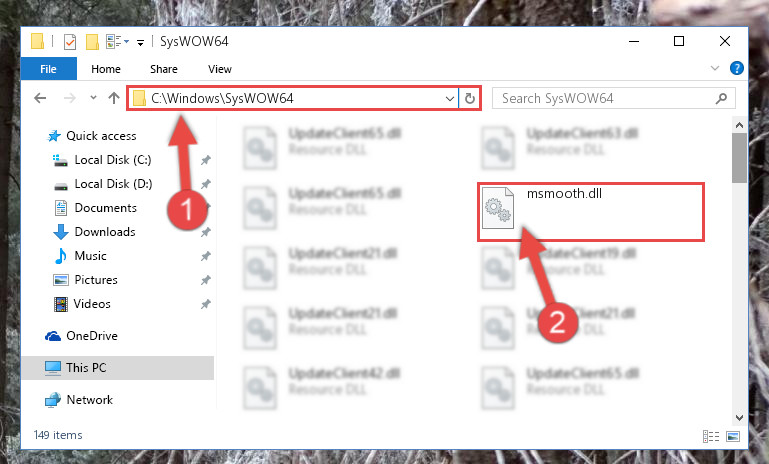The image size is (769, 464).
Task: Click the Properties quick access icon
Action: [x=70, y=42]
